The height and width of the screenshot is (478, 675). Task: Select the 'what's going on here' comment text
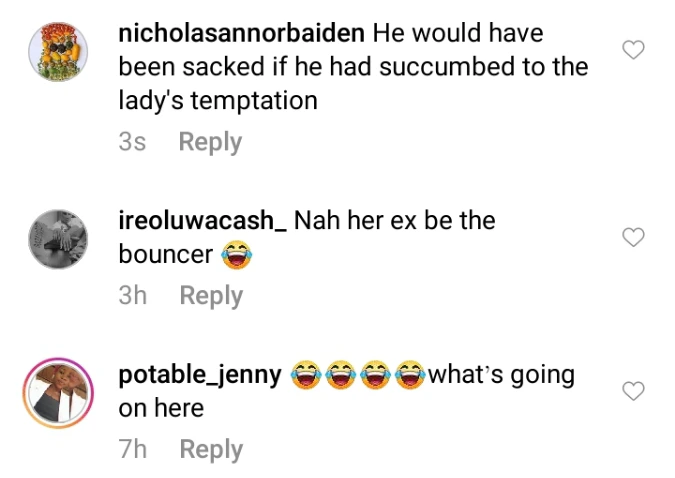(x=347, y=391)
